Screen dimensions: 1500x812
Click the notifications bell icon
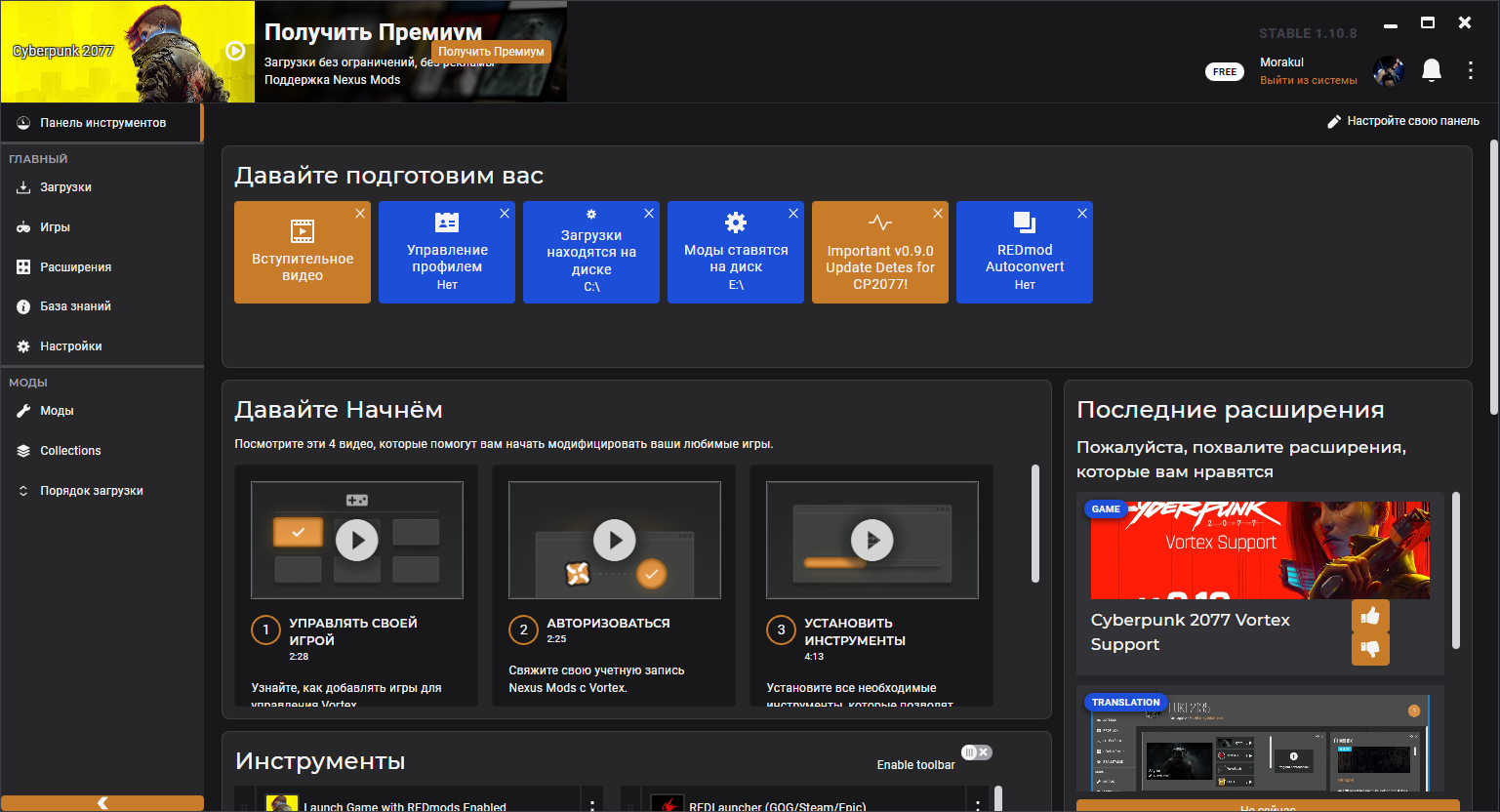coord(1431,70)
